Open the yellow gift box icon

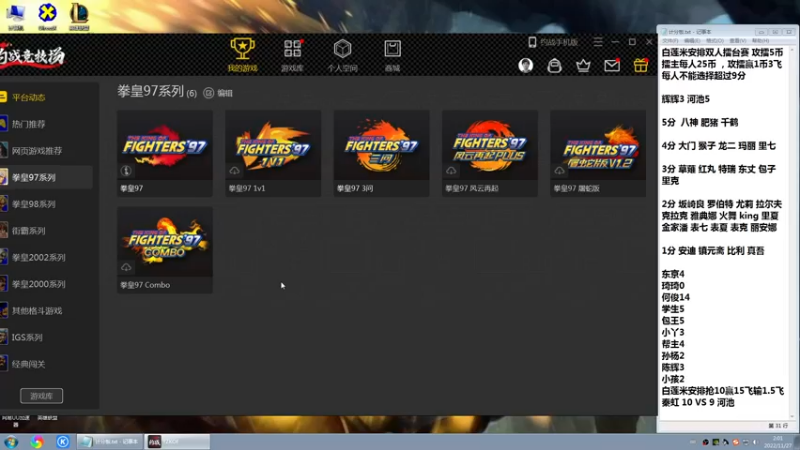pos(641,65)
